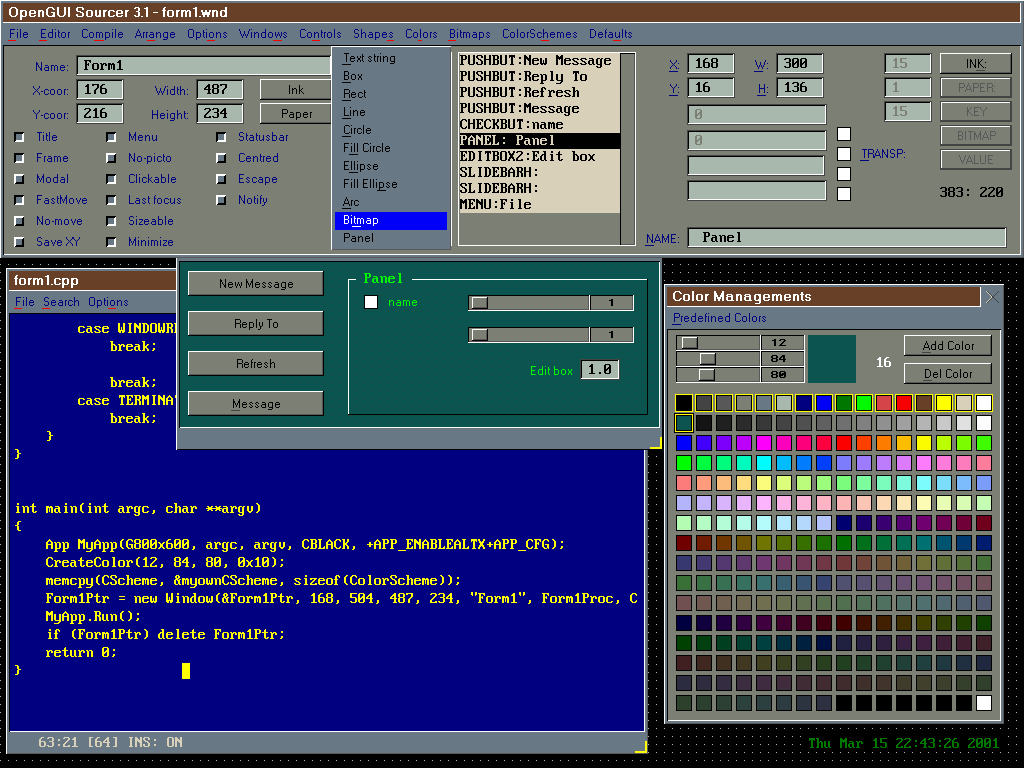Click the INK: button in the control properties
Viewport: 1024px width, 768px height.
pyautogui.click(x=976, y=63)
